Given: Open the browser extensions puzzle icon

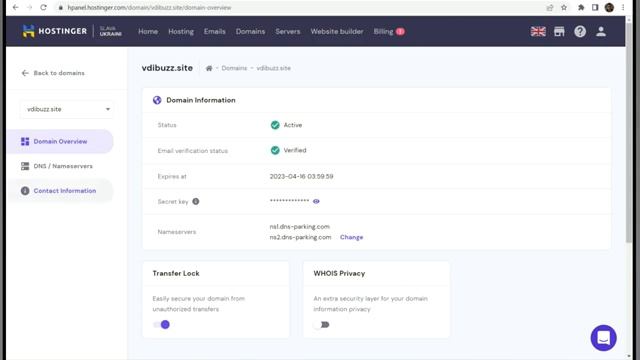Looking at the screenshot, I should [581, 7].
